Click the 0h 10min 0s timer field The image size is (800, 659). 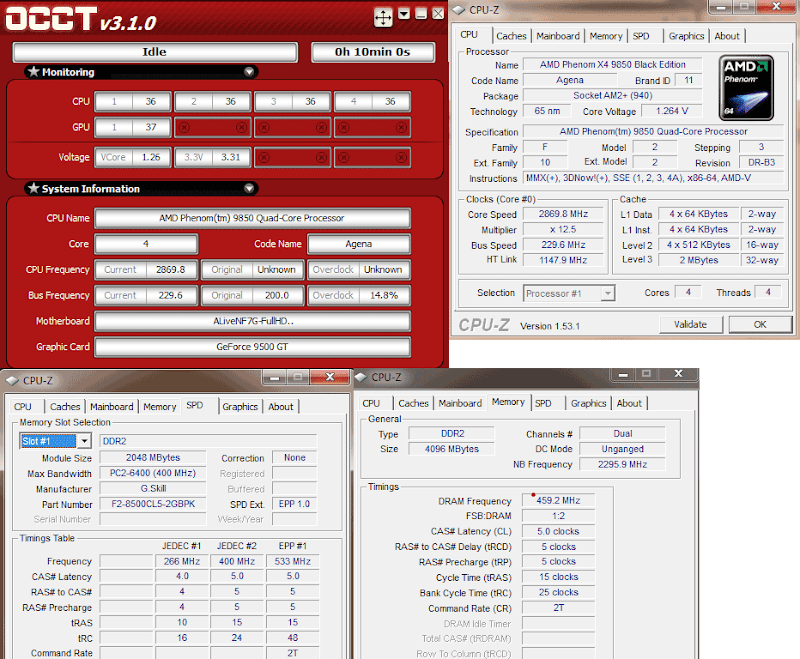(x=372, y=52)
